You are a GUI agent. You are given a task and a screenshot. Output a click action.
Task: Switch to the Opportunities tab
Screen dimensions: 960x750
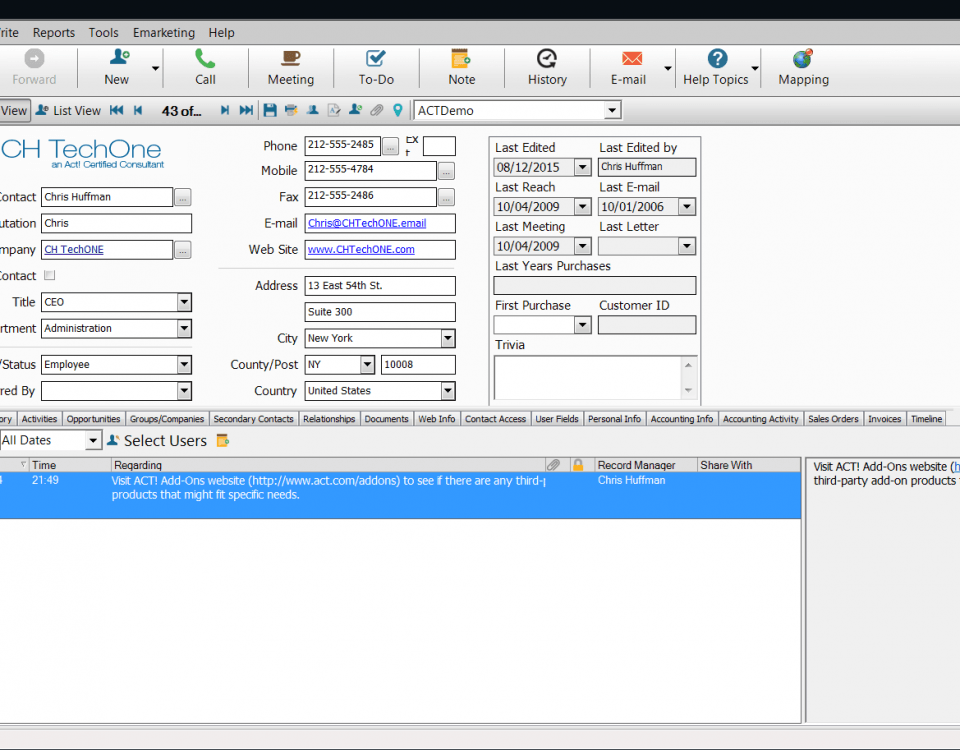pos(93,419)
